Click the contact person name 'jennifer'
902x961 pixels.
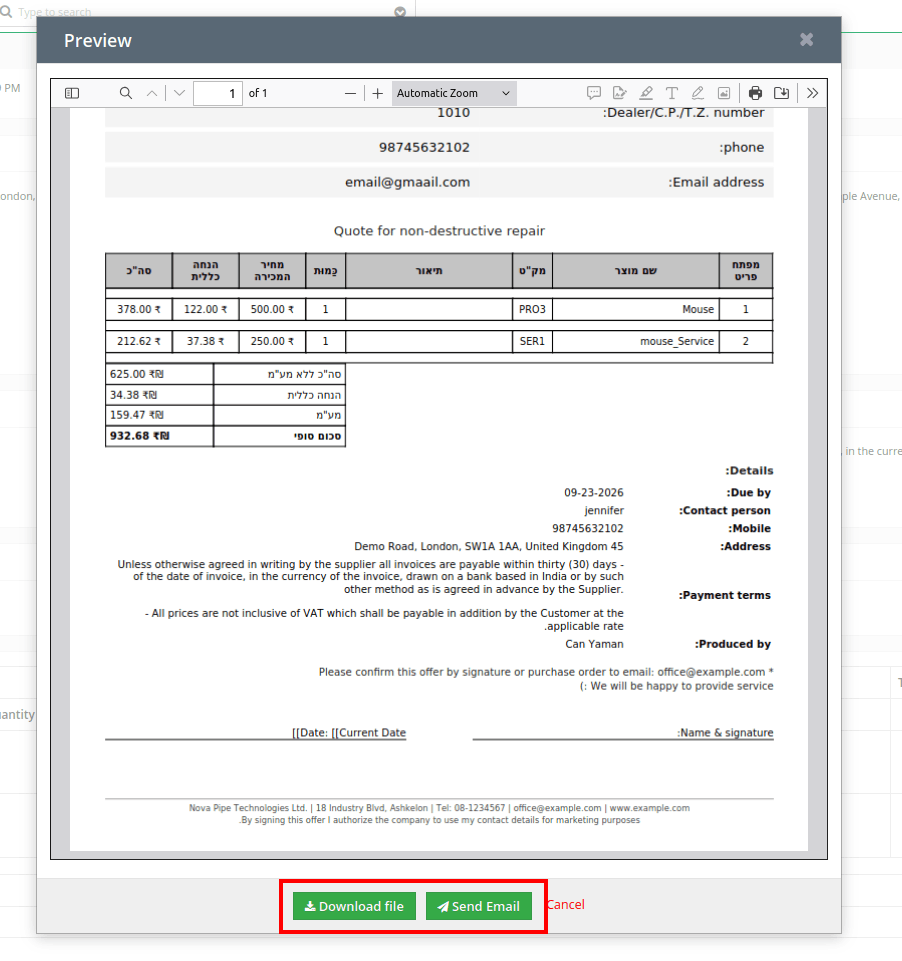coord(604,511)
